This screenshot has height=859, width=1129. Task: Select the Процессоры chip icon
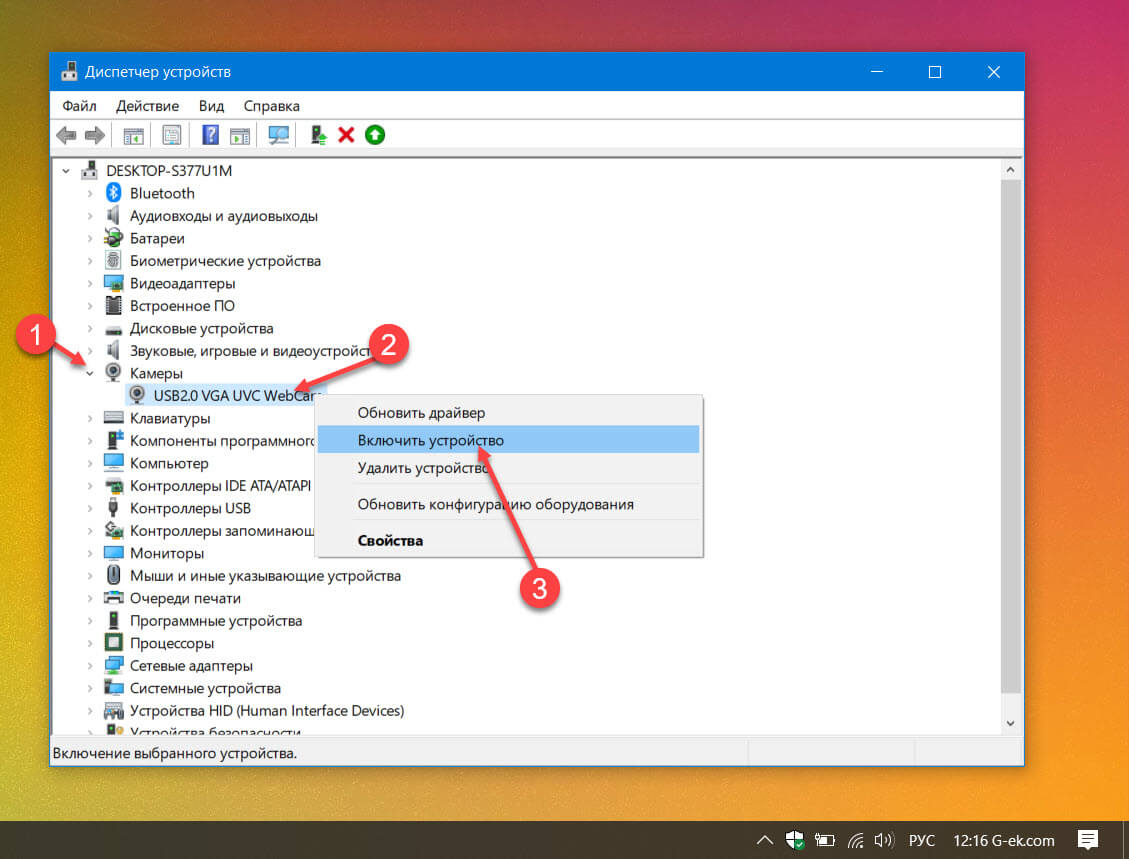point(113,642)
